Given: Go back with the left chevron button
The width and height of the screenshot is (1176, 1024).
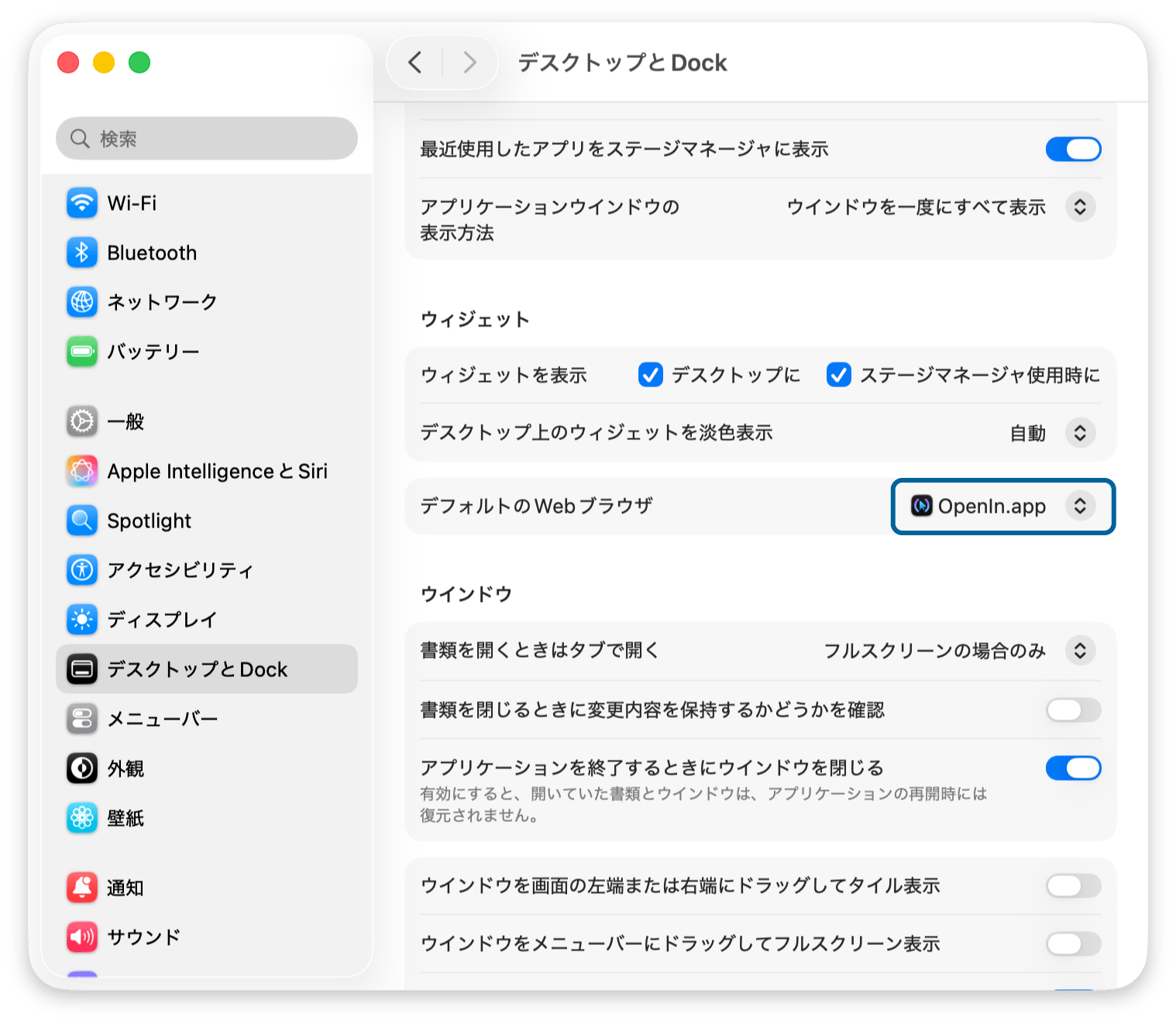Looking at the screenshot, I should [x=415, y=62].
